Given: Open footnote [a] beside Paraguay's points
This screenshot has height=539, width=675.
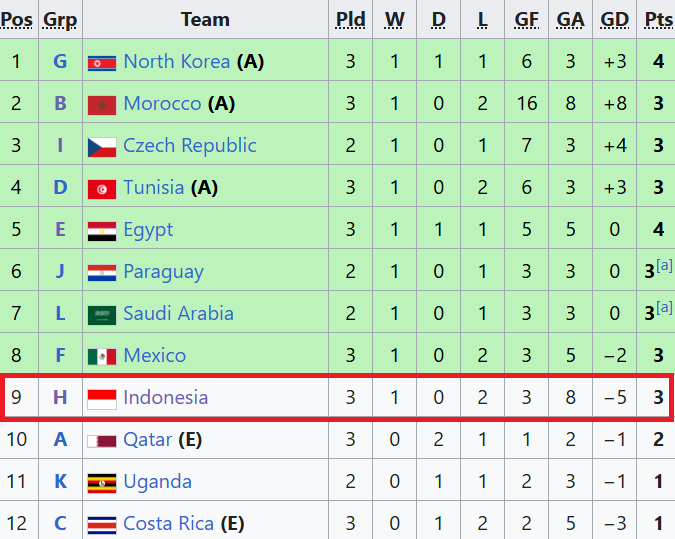Looking at the screenshot, I should point(664,265).
